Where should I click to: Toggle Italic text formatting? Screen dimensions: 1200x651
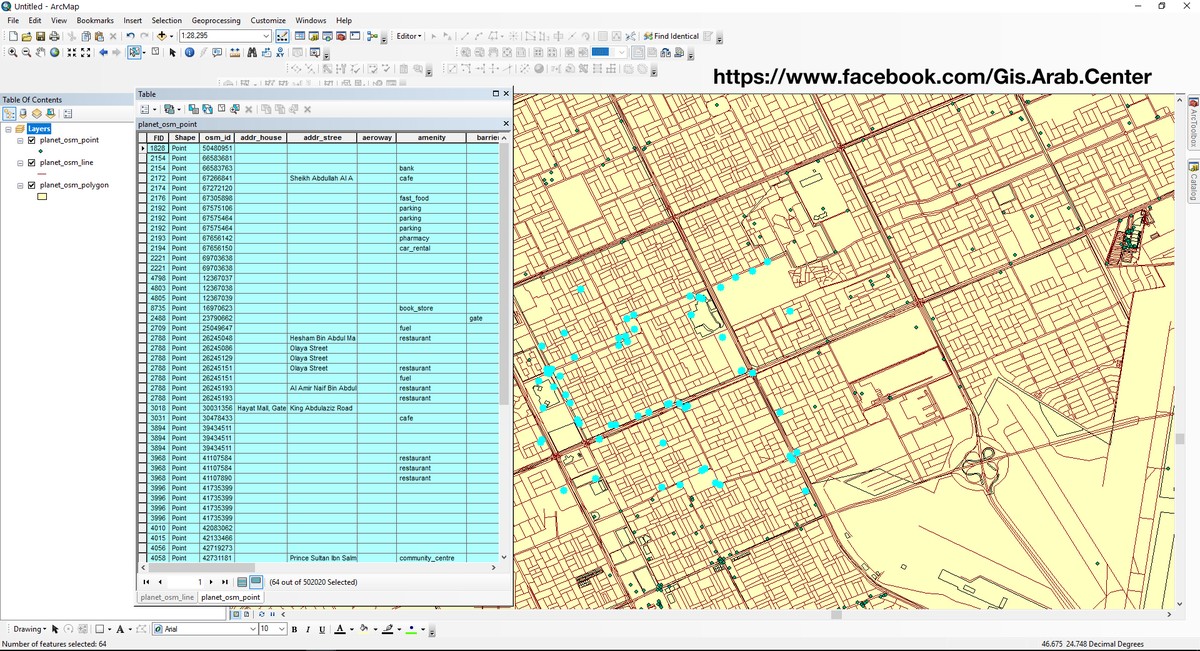coord(308,629)
